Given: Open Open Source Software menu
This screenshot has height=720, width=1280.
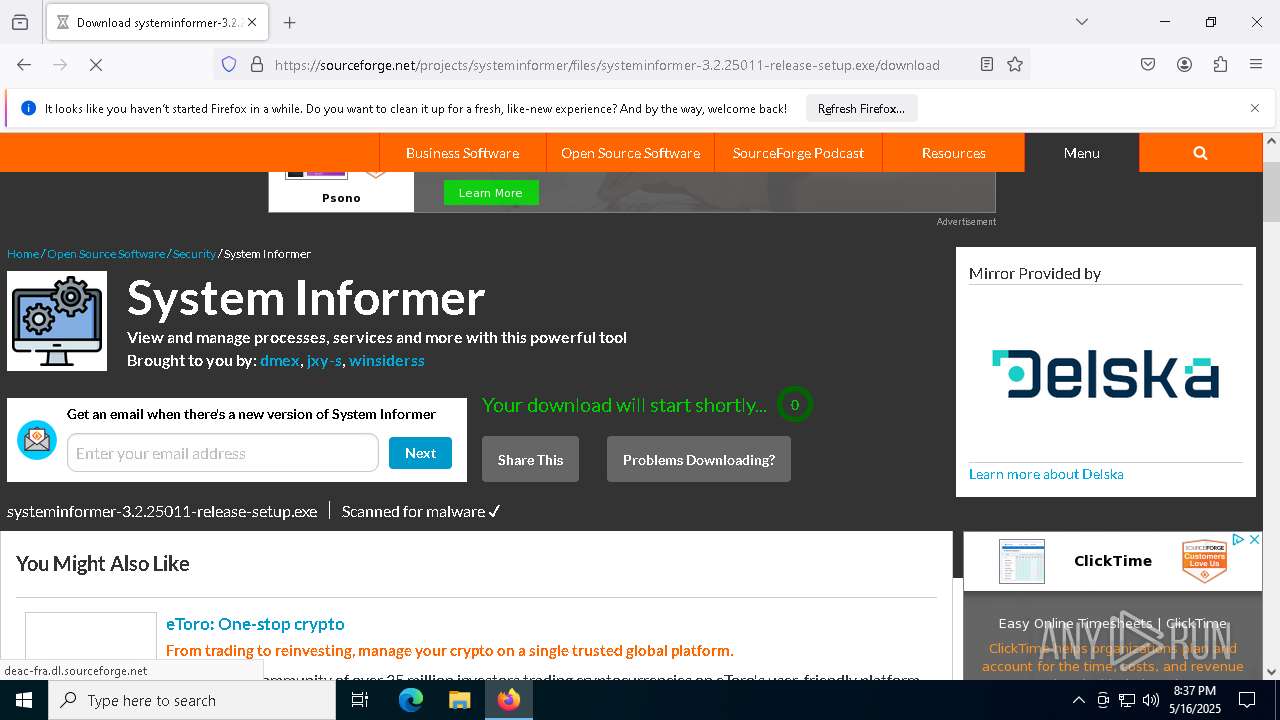Looking at the screenshot, I should point(630,153).
